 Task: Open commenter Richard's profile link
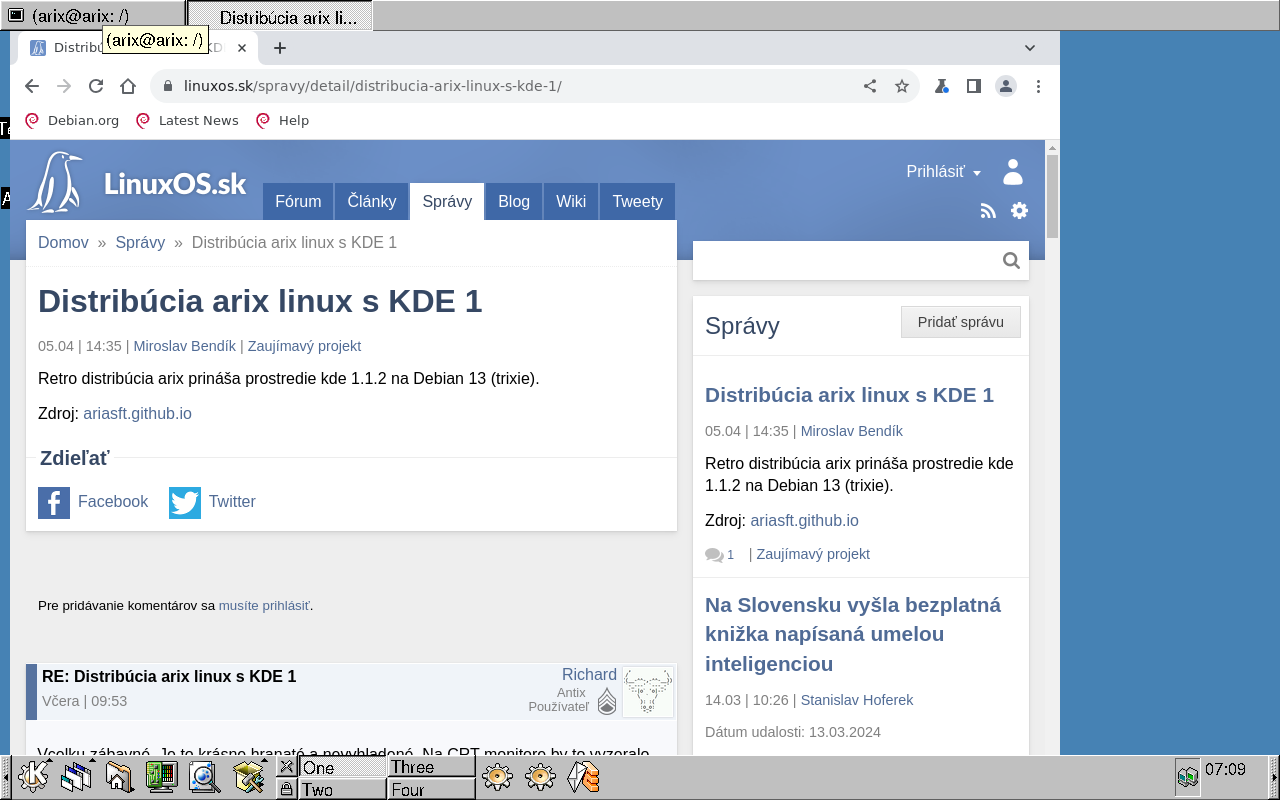589,675
